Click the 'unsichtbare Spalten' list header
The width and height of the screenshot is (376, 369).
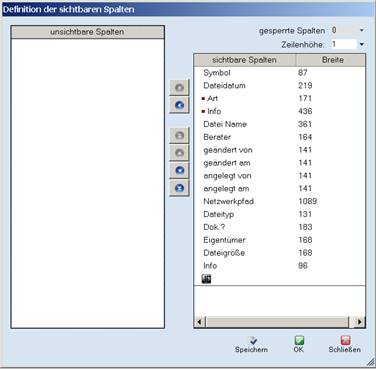[x=87, y=32]
